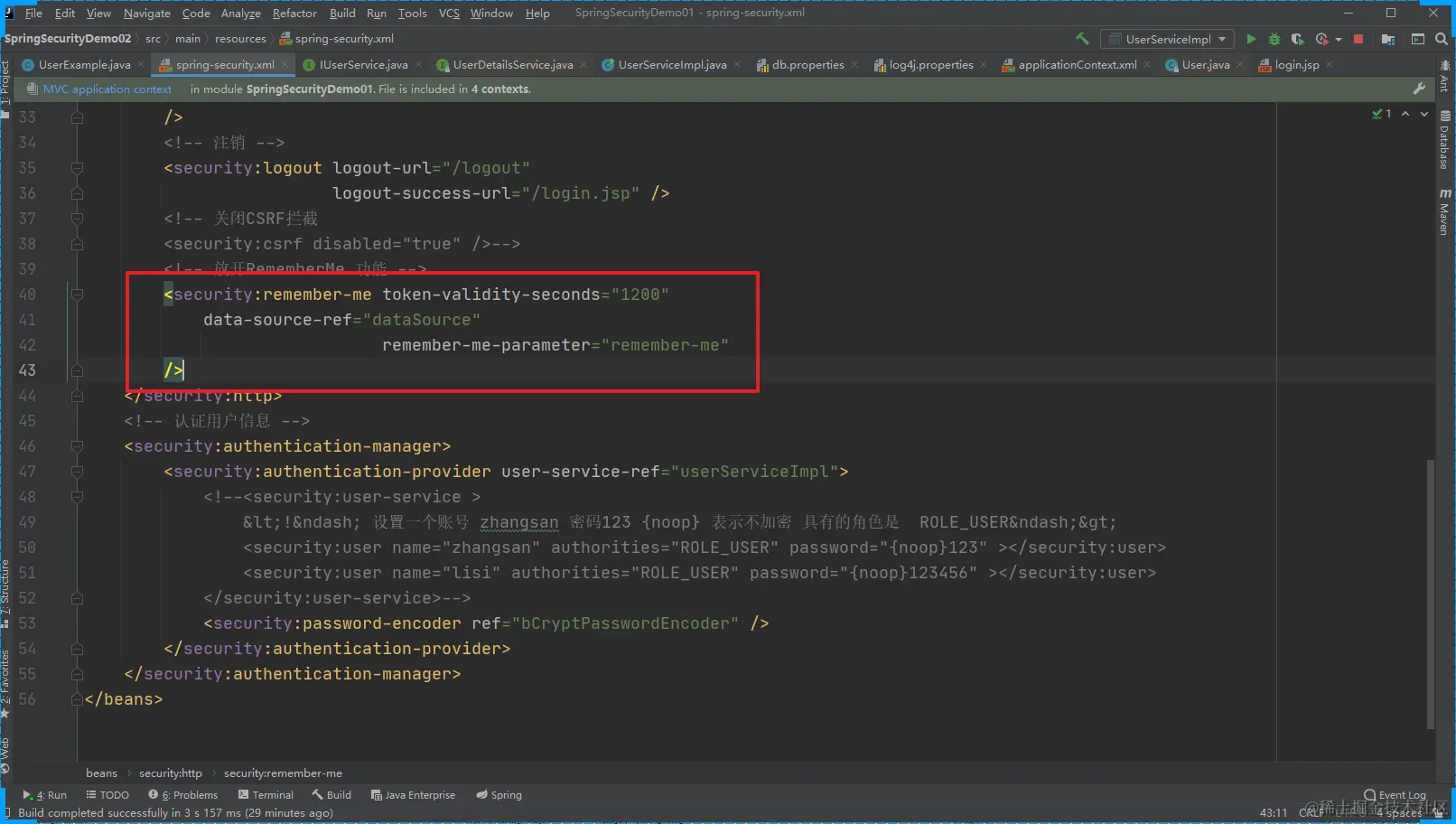Close the applicationContext.xml tab
1456x824 pixels.
[x=1147, y=65]
